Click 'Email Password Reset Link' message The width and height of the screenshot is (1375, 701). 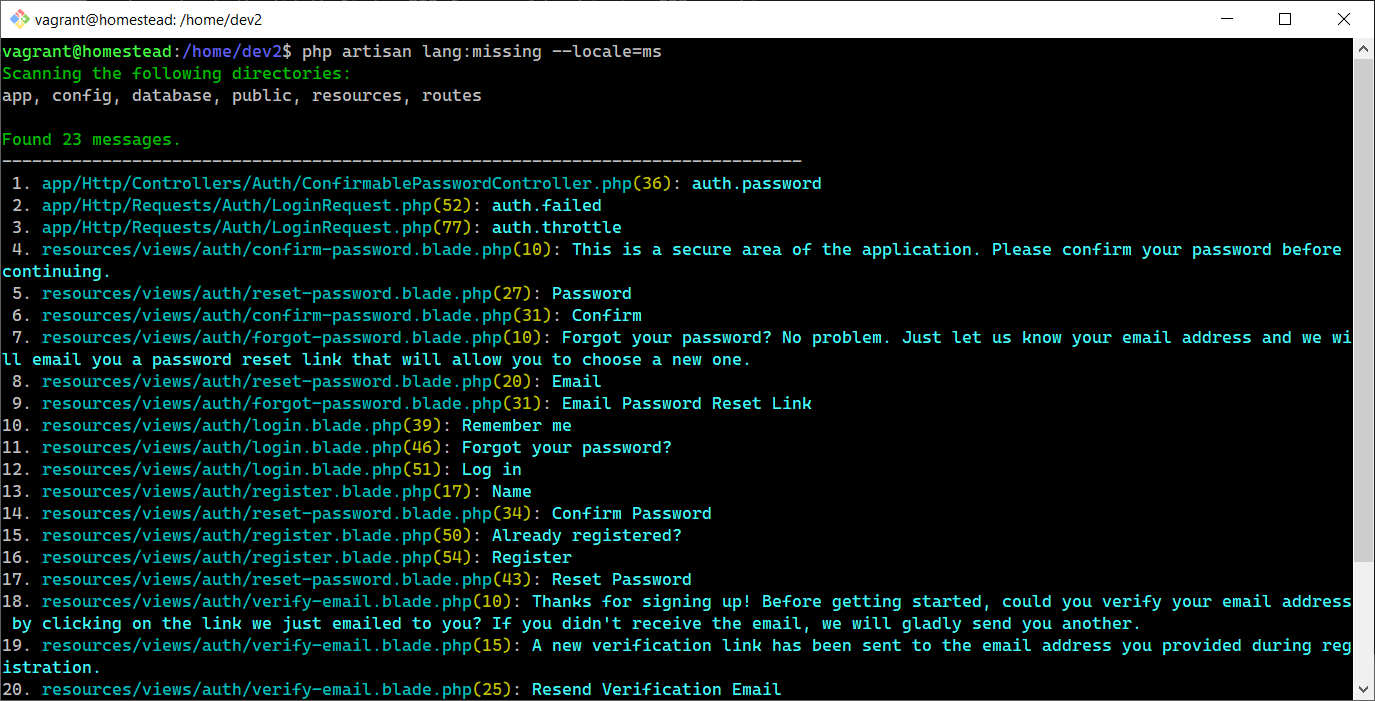click(x=687, y=404)
